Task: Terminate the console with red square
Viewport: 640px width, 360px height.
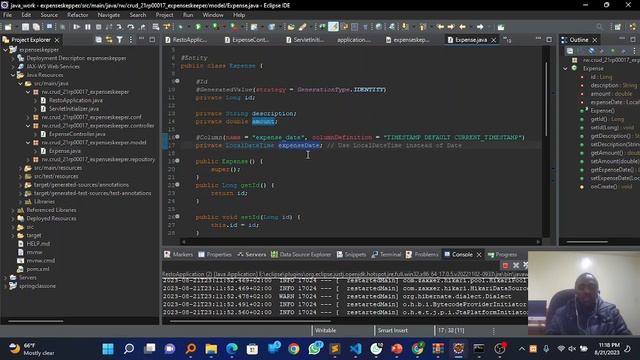Action: coord(505,266)
